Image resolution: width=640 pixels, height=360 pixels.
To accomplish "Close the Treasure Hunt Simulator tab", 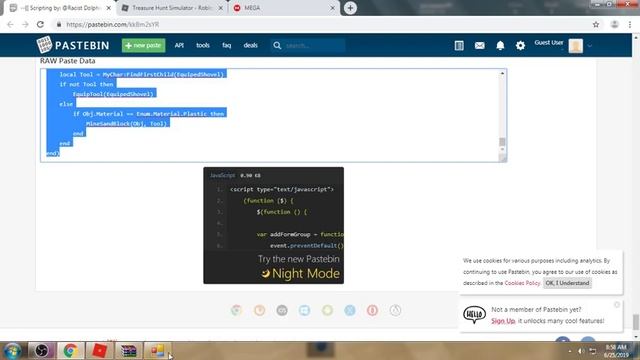I will click(x=220, y=8).
